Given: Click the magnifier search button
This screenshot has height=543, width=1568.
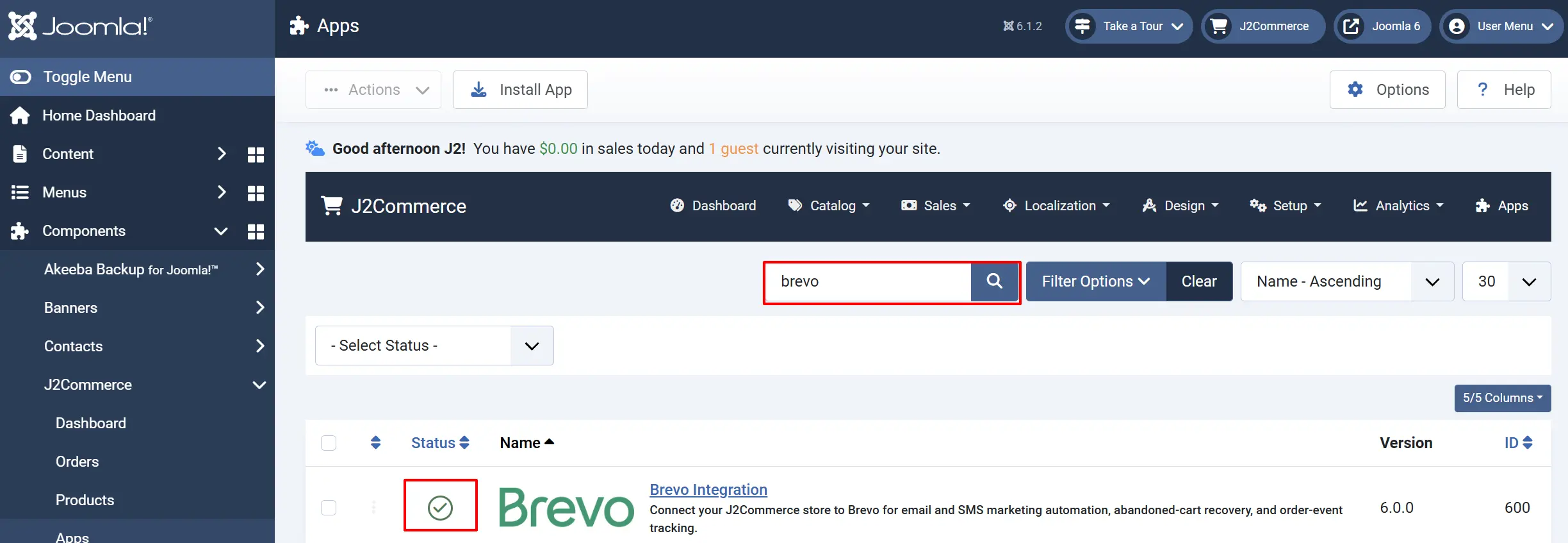Looking at the screenshot, I should 995,281.
